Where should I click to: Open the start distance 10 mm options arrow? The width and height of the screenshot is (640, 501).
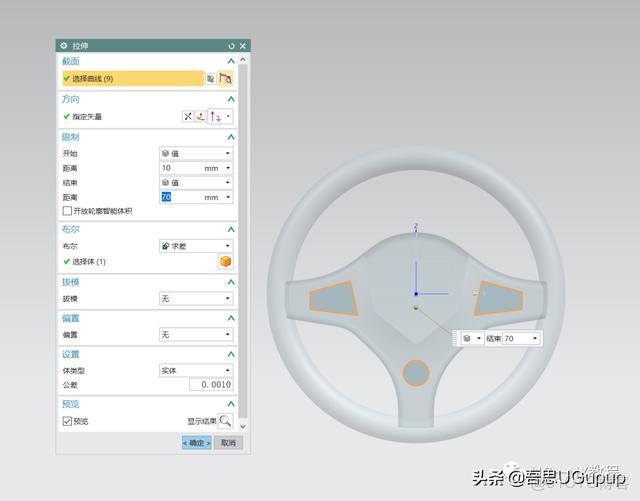228,168
